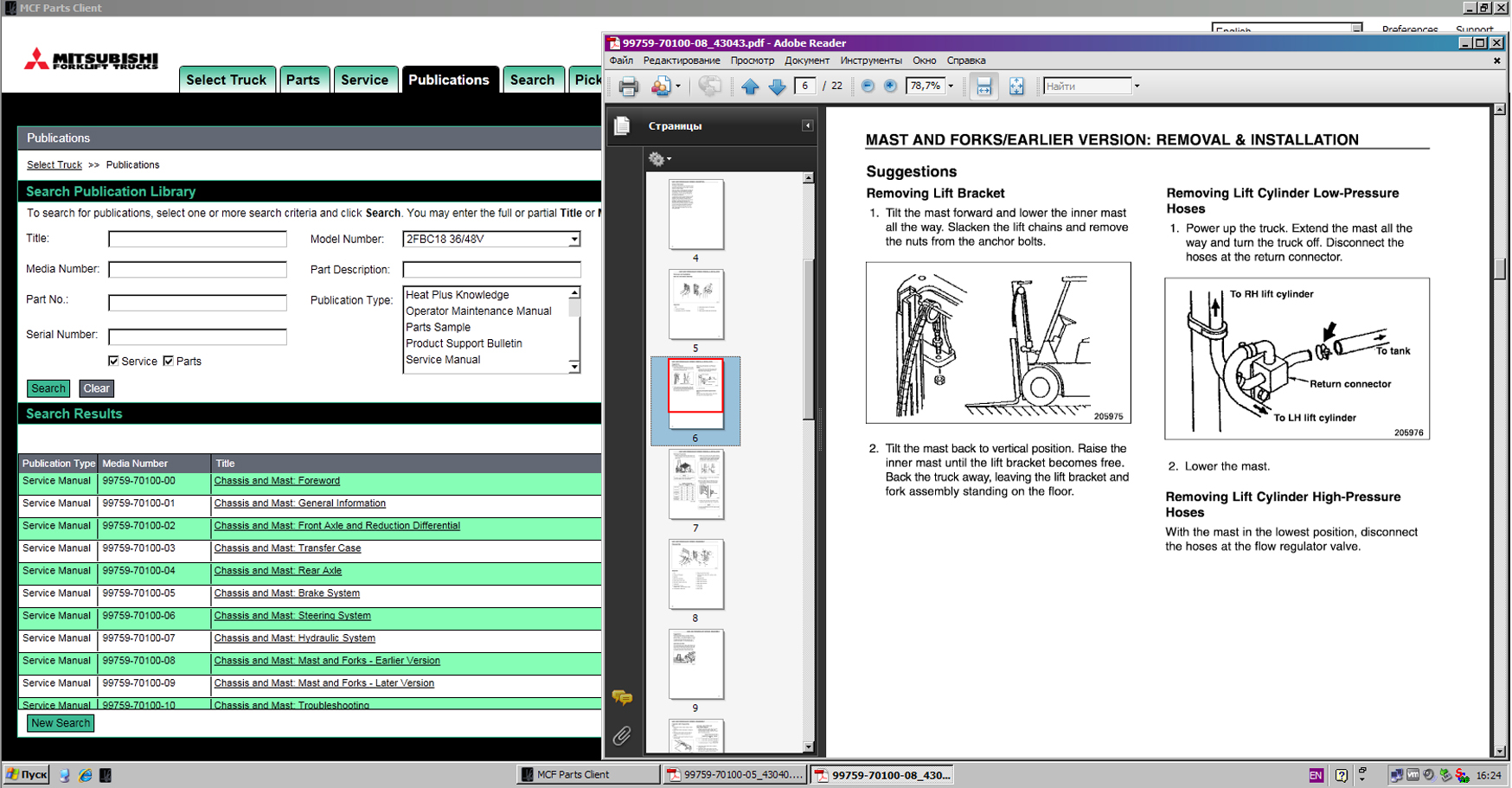The height and width of the screenshot is (788, 1512).
Task: Click the green Search button
Action: 48,388
